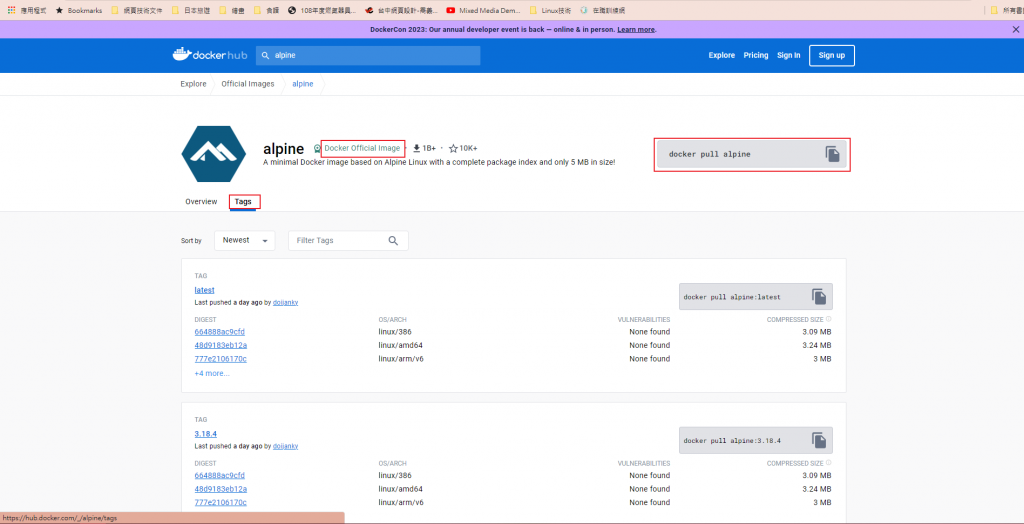Copy the 'docker pull alpine:3.18.4' command icon

click(x=819, y=440)
